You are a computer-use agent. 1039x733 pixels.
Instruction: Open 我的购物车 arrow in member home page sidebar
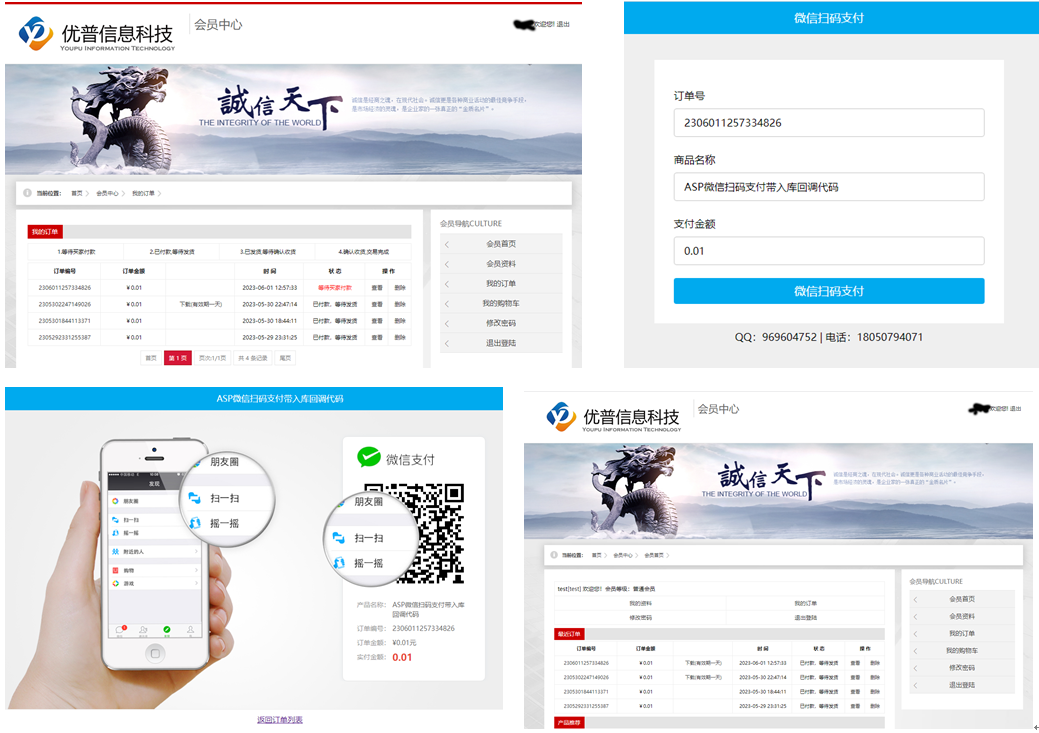[x=916, y=651]
